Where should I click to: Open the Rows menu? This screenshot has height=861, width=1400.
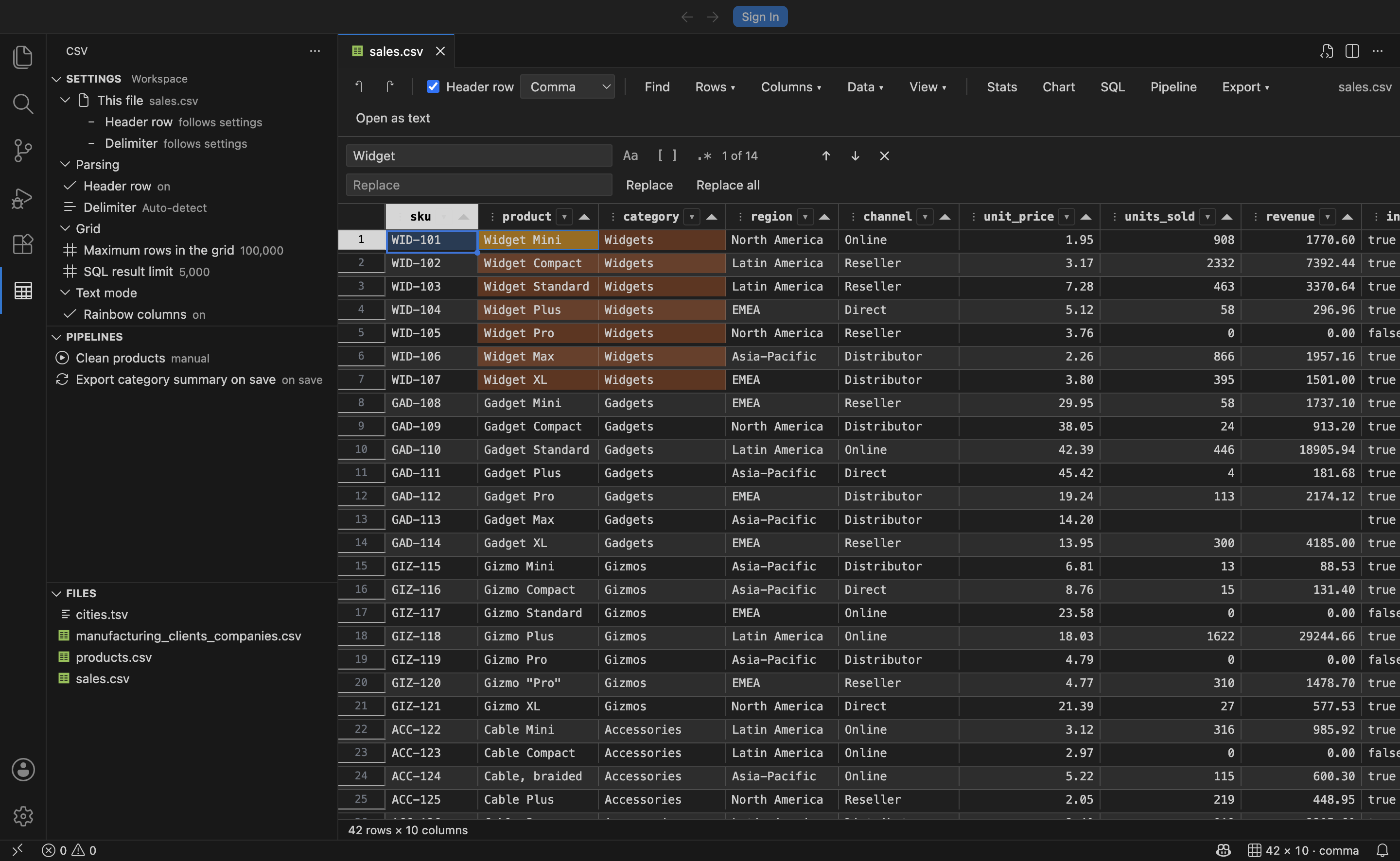tap(715, 86)
